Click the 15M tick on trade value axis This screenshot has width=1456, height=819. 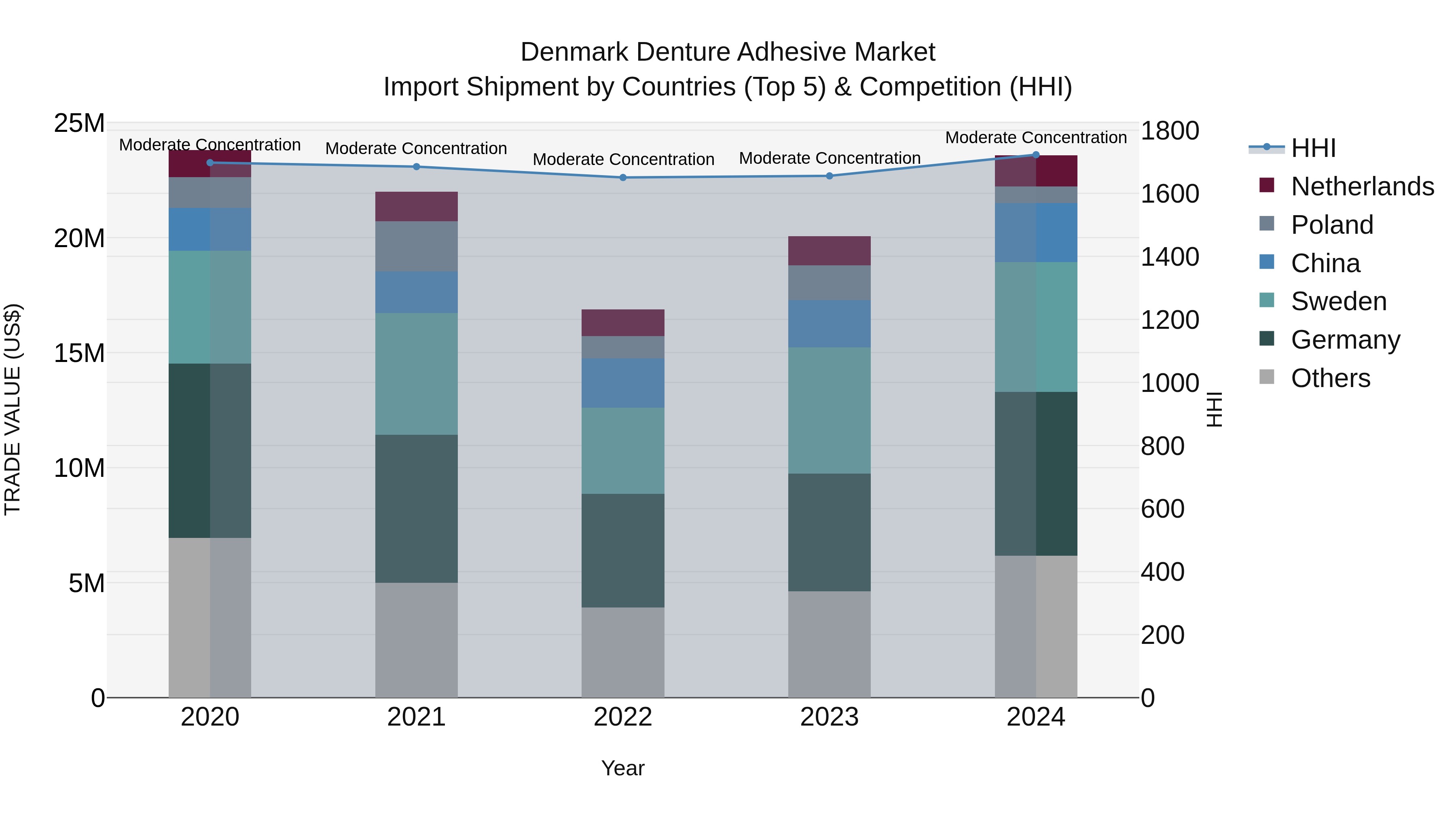[x=79, y=353]
